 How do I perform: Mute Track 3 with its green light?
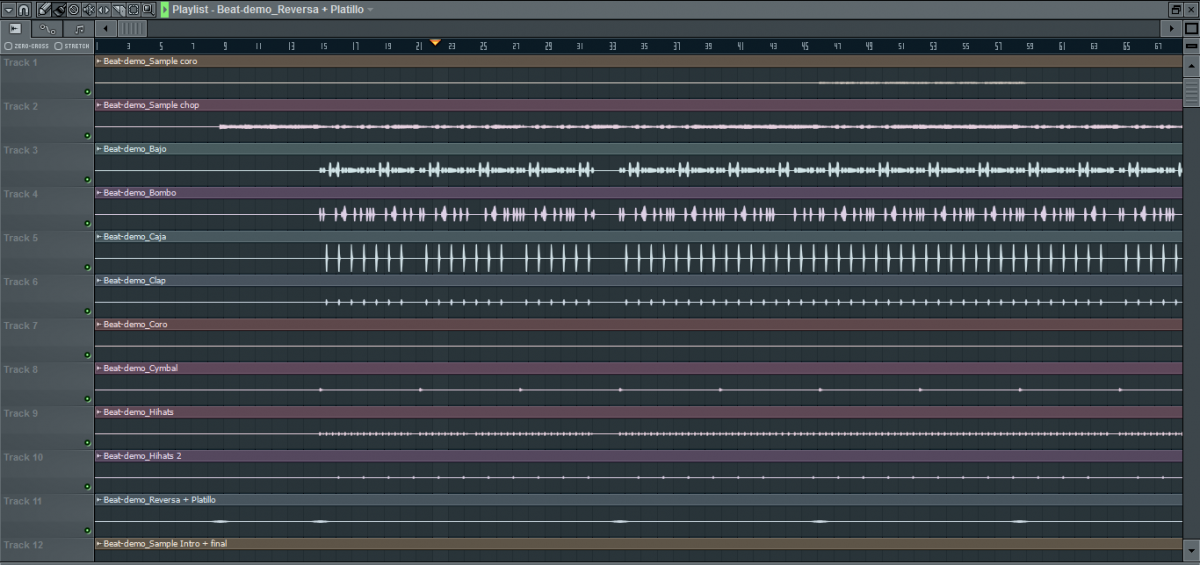coord(87,179)
